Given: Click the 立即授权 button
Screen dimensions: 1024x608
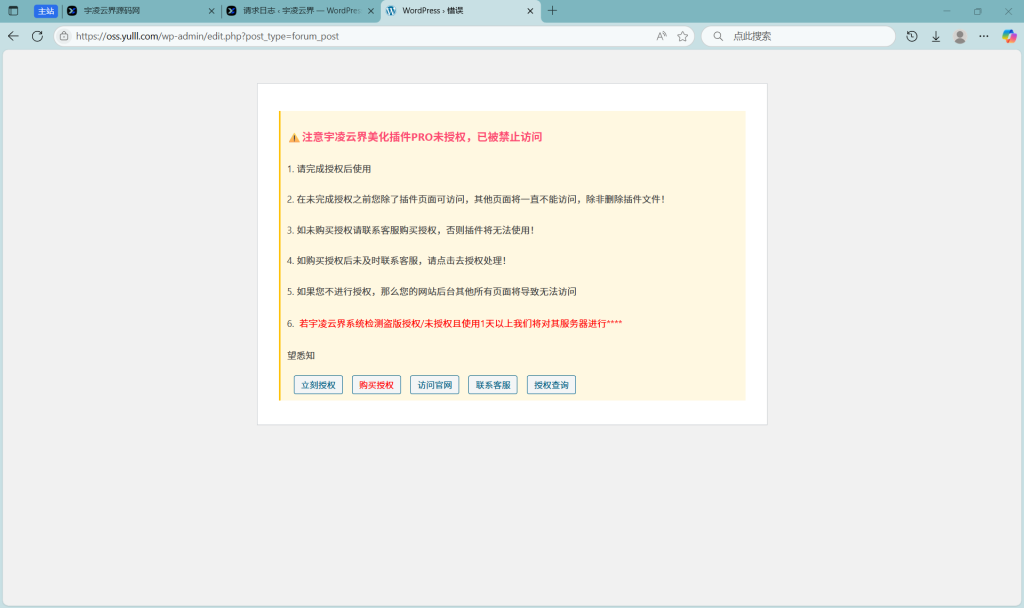Looking at the screenshot, I should 317,384.
